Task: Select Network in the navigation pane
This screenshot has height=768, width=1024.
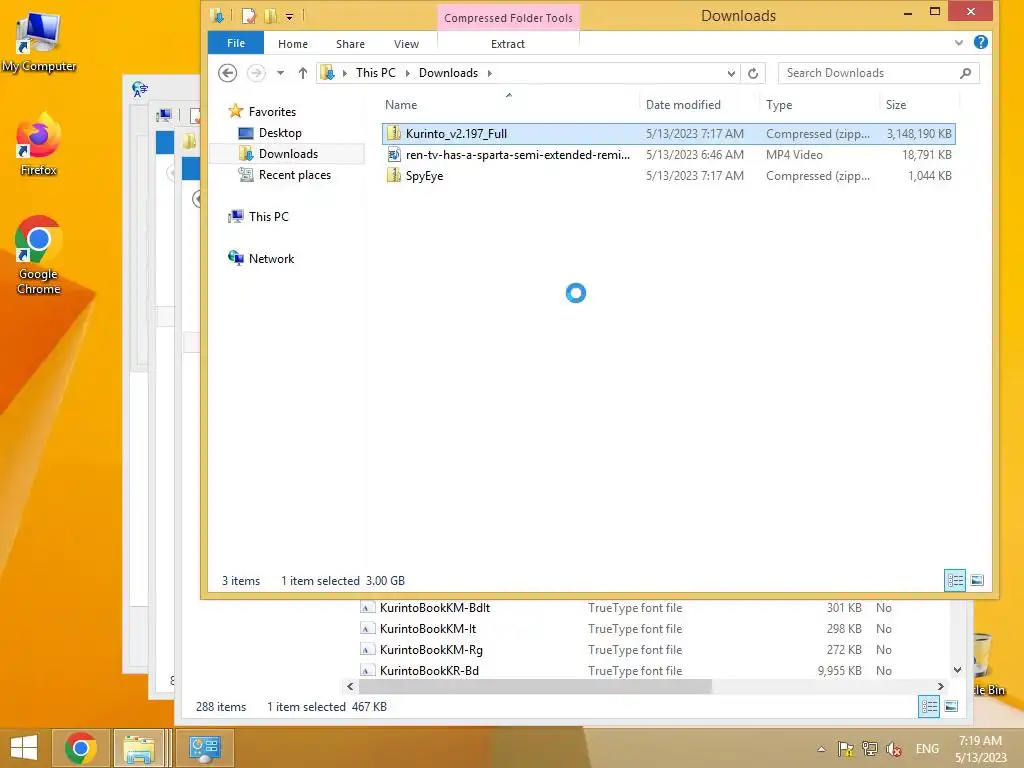Action: (271, 259)
